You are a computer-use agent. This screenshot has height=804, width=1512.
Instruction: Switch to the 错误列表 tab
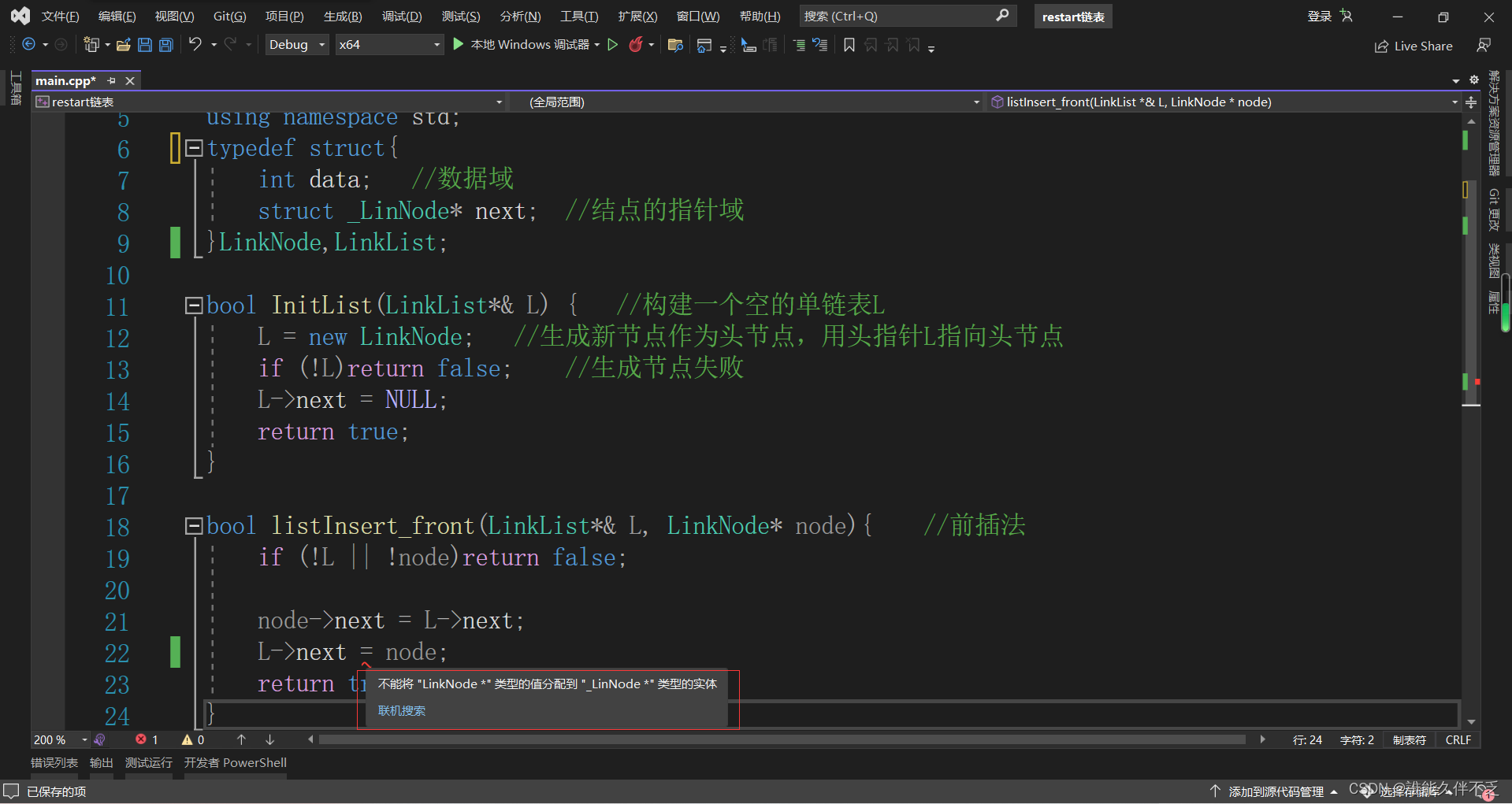[x=54, y=762]
